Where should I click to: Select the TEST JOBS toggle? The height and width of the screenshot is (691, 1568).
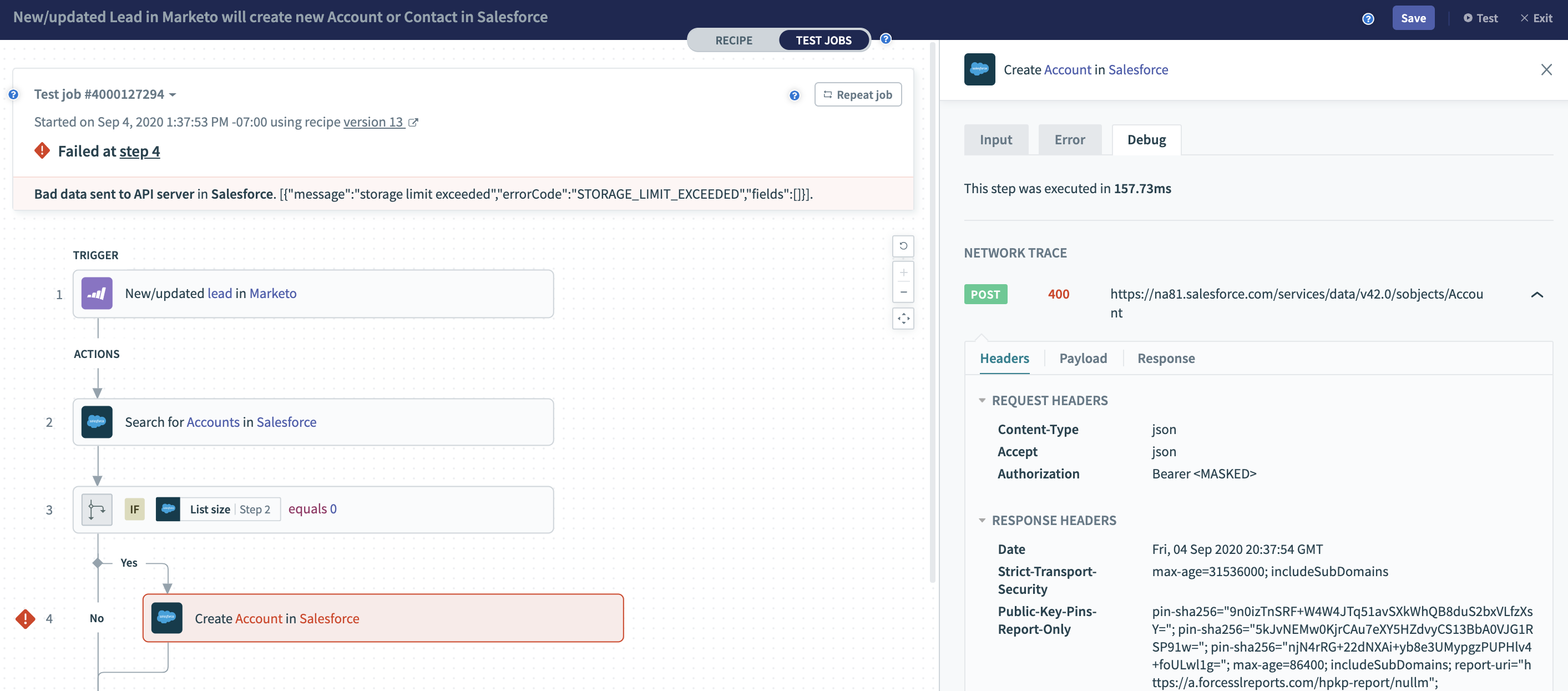[823, 40]
